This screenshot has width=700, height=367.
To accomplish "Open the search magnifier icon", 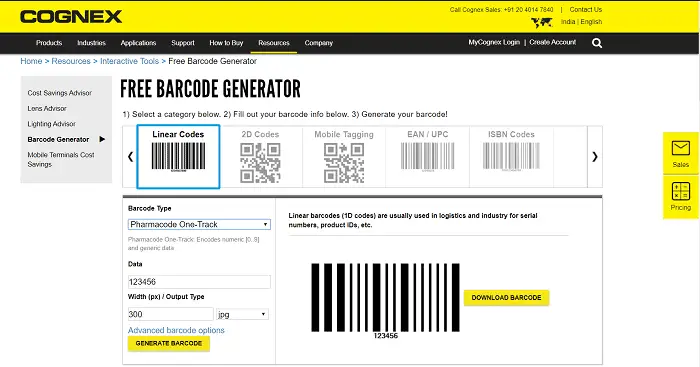I will 597,43.
